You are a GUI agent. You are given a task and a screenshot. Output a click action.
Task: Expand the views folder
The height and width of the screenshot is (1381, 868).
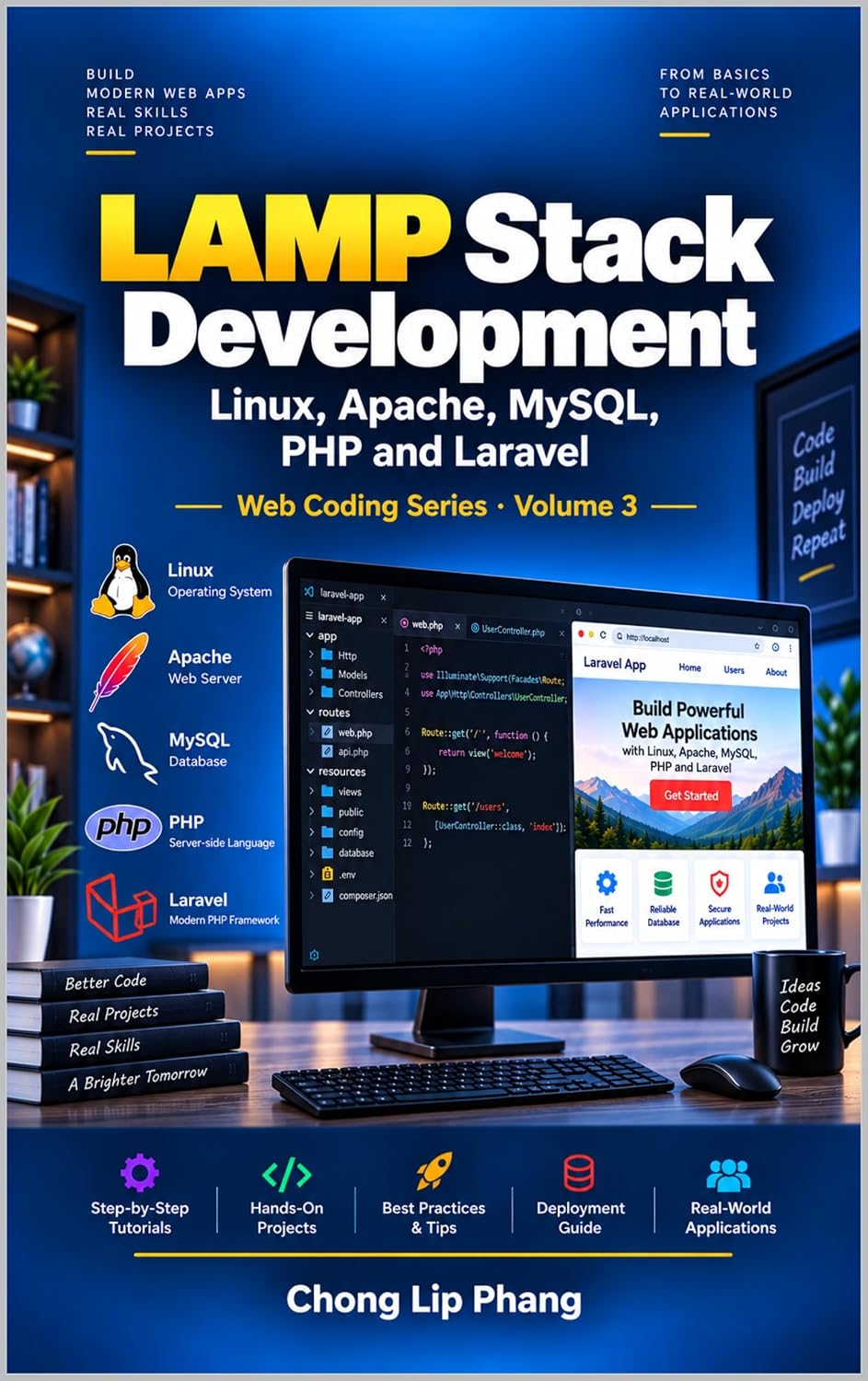pos(312,790)
